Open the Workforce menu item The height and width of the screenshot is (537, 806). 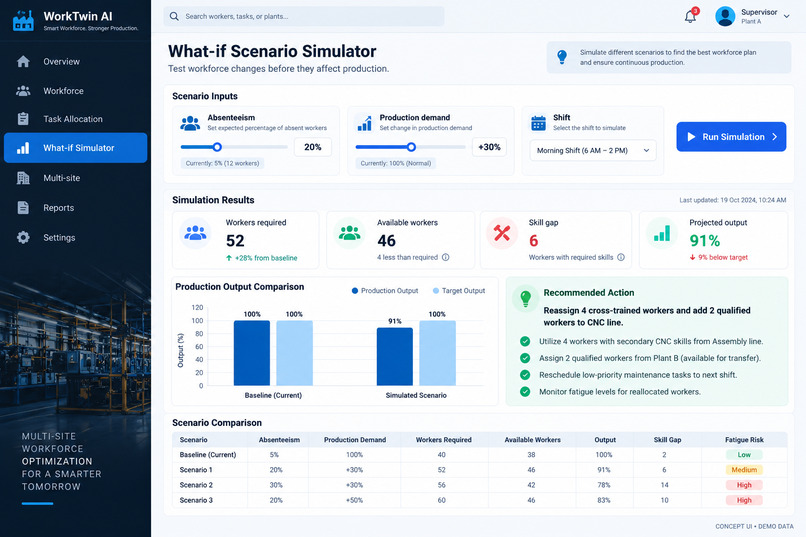76,91
